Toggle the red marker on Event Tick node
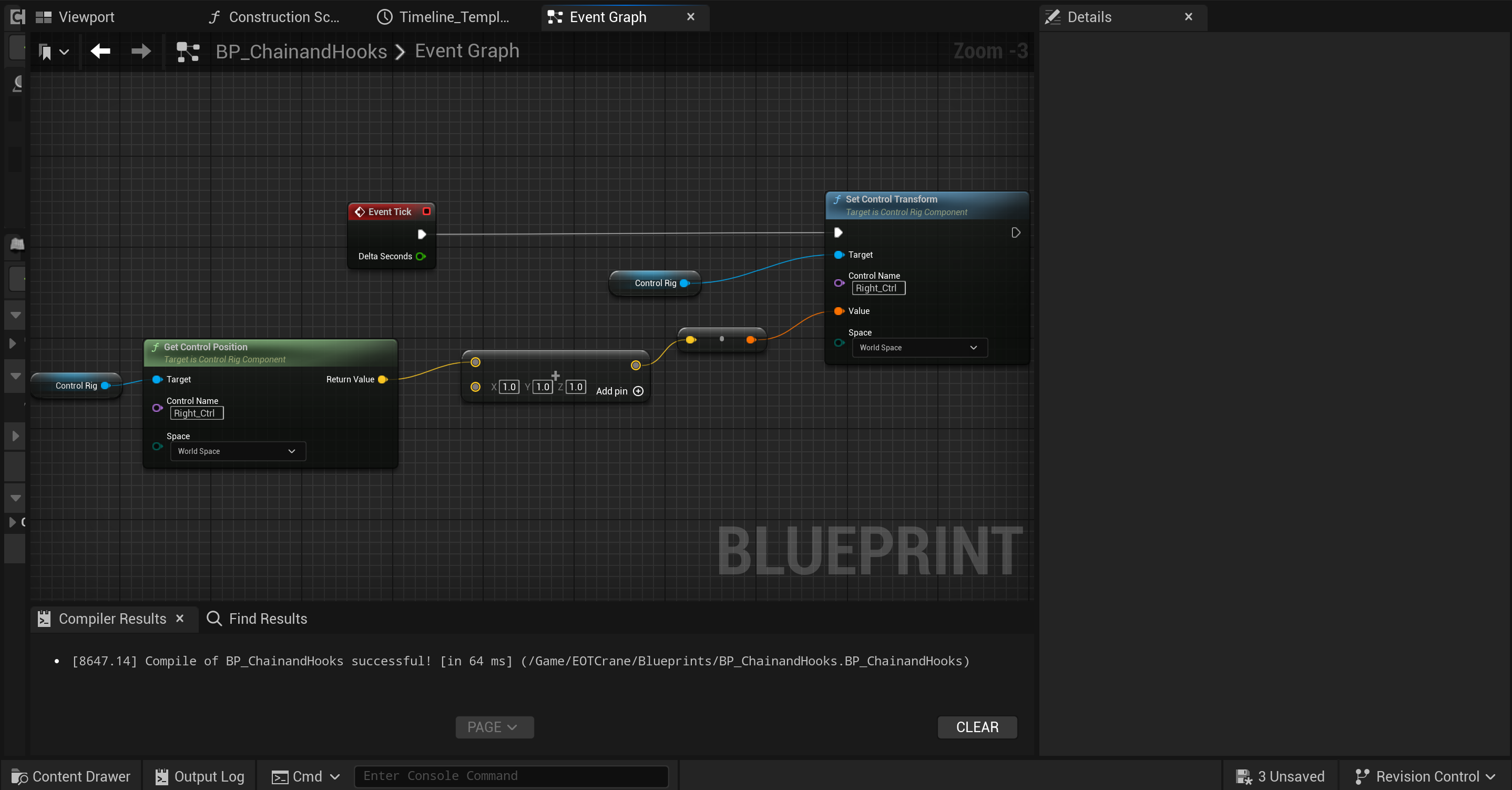 tap(427, 211)
